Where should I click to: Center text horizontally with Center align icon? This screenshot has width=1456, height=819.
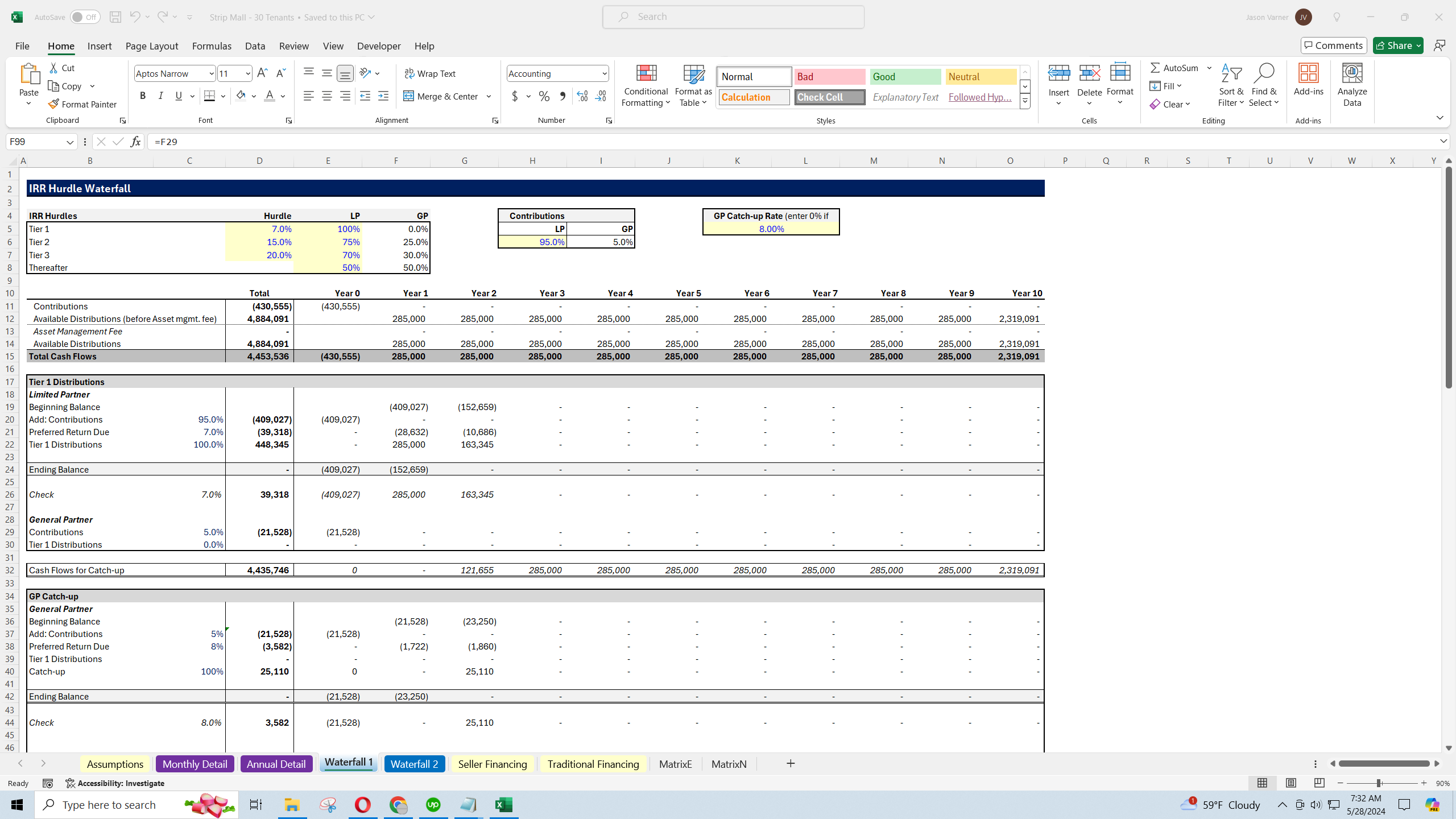coord(327,96)
